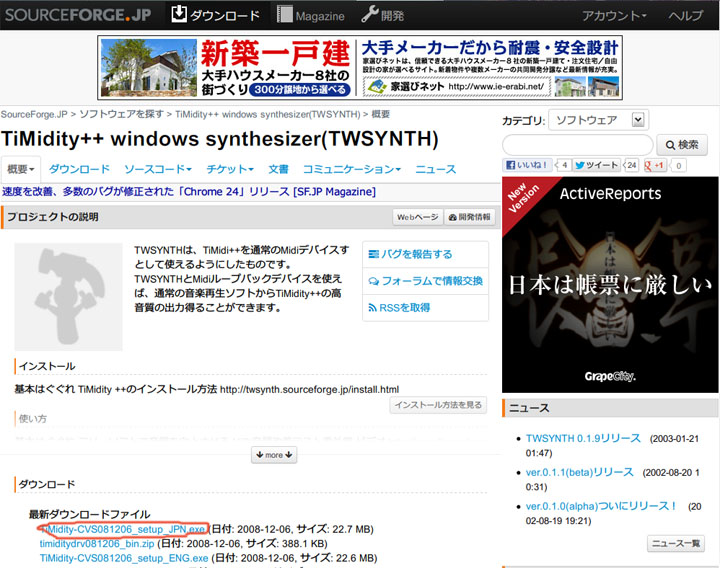Image resolution: width=720 pixels, height=568 pixels.
Task: Click the top house-builder banner ad
Action: click(x=360, y=68)
